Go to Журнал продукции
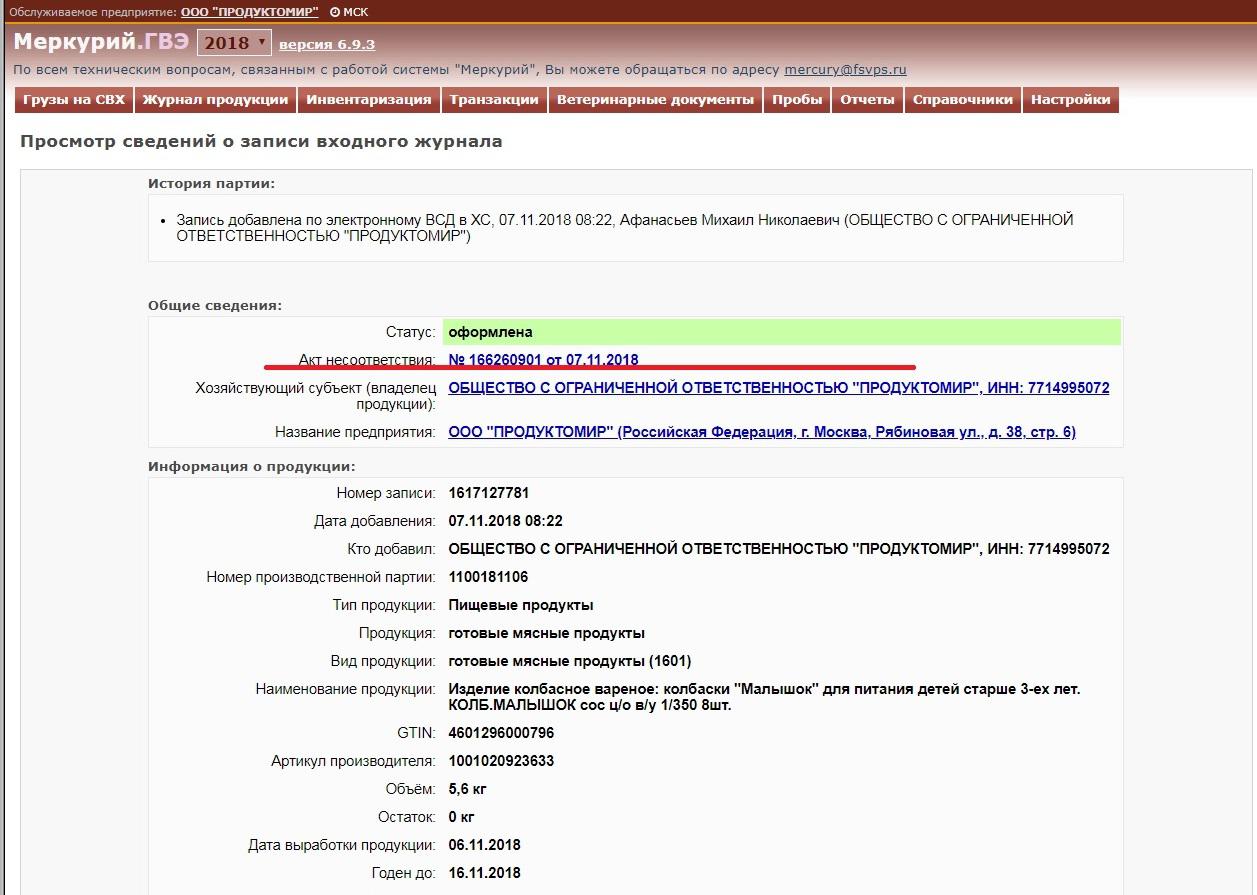This screenshot has width=1257, height=895. (x=215, y=100)
